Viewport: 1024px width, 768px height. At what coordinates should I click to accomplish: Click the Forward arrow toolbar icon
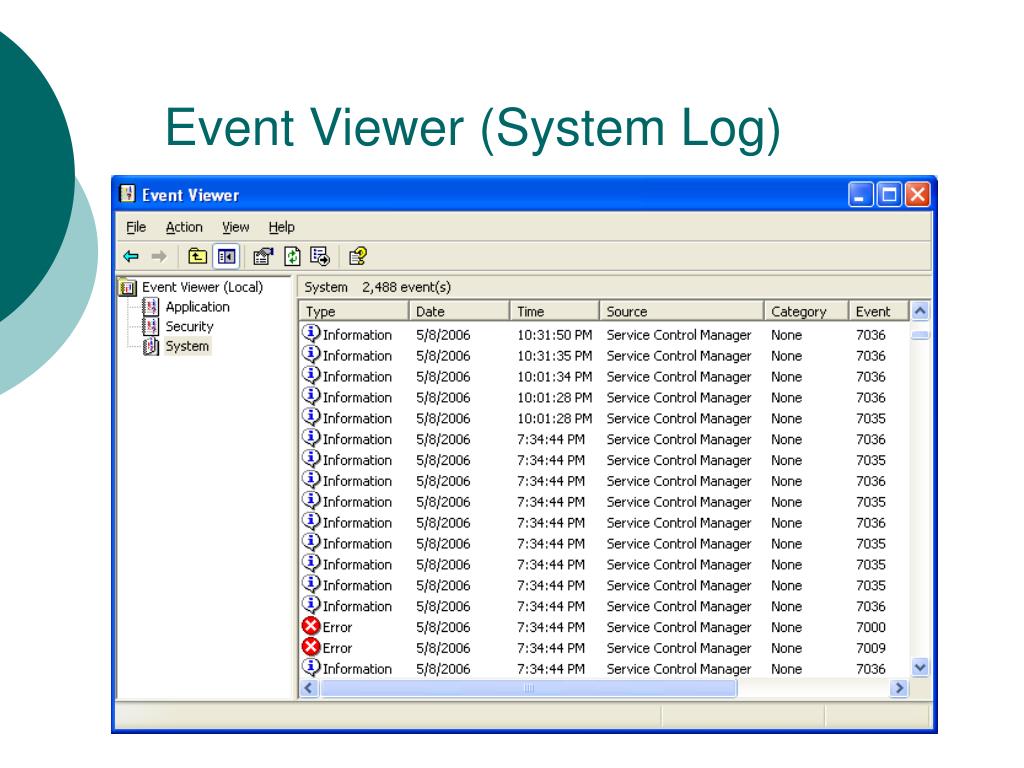point(159,257)
